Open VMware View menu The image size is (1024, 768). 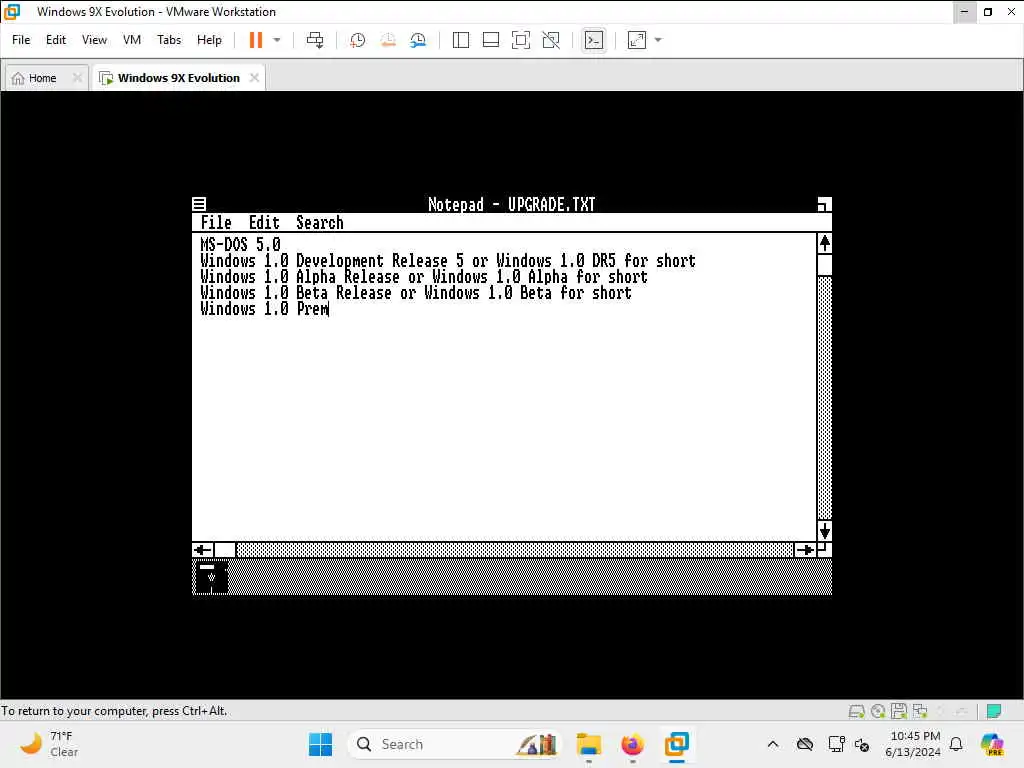point(94,40)
